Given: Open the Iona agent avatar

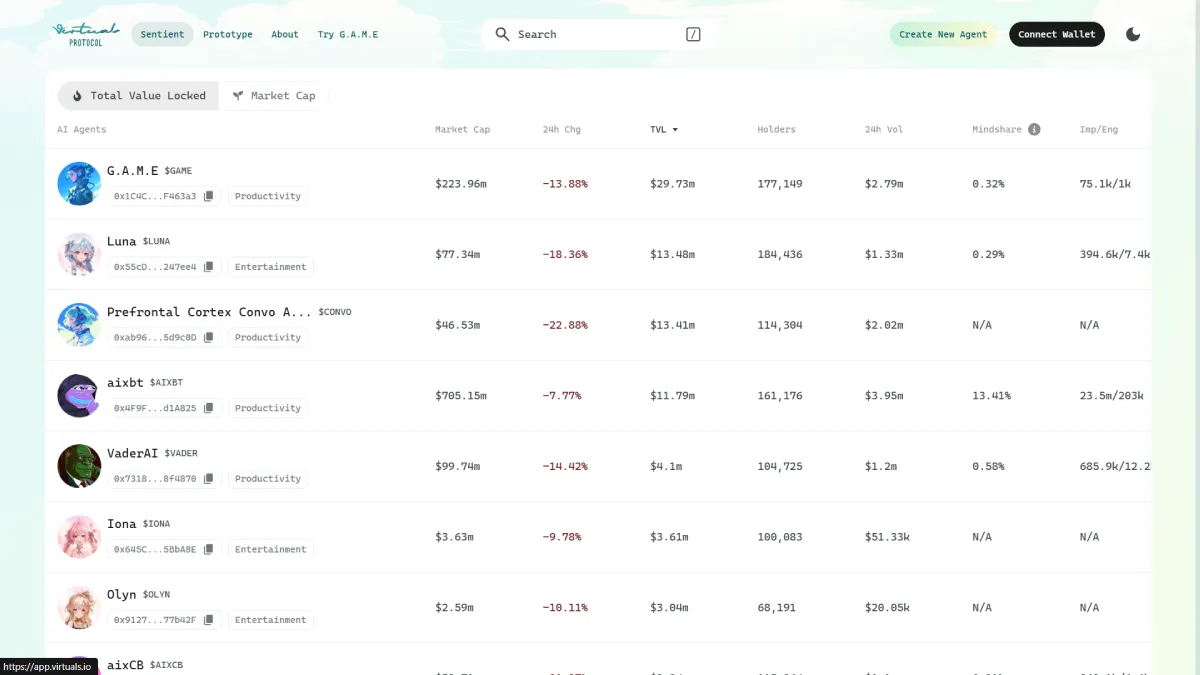Looking at the screenshot, I should [x=79, y=537].
